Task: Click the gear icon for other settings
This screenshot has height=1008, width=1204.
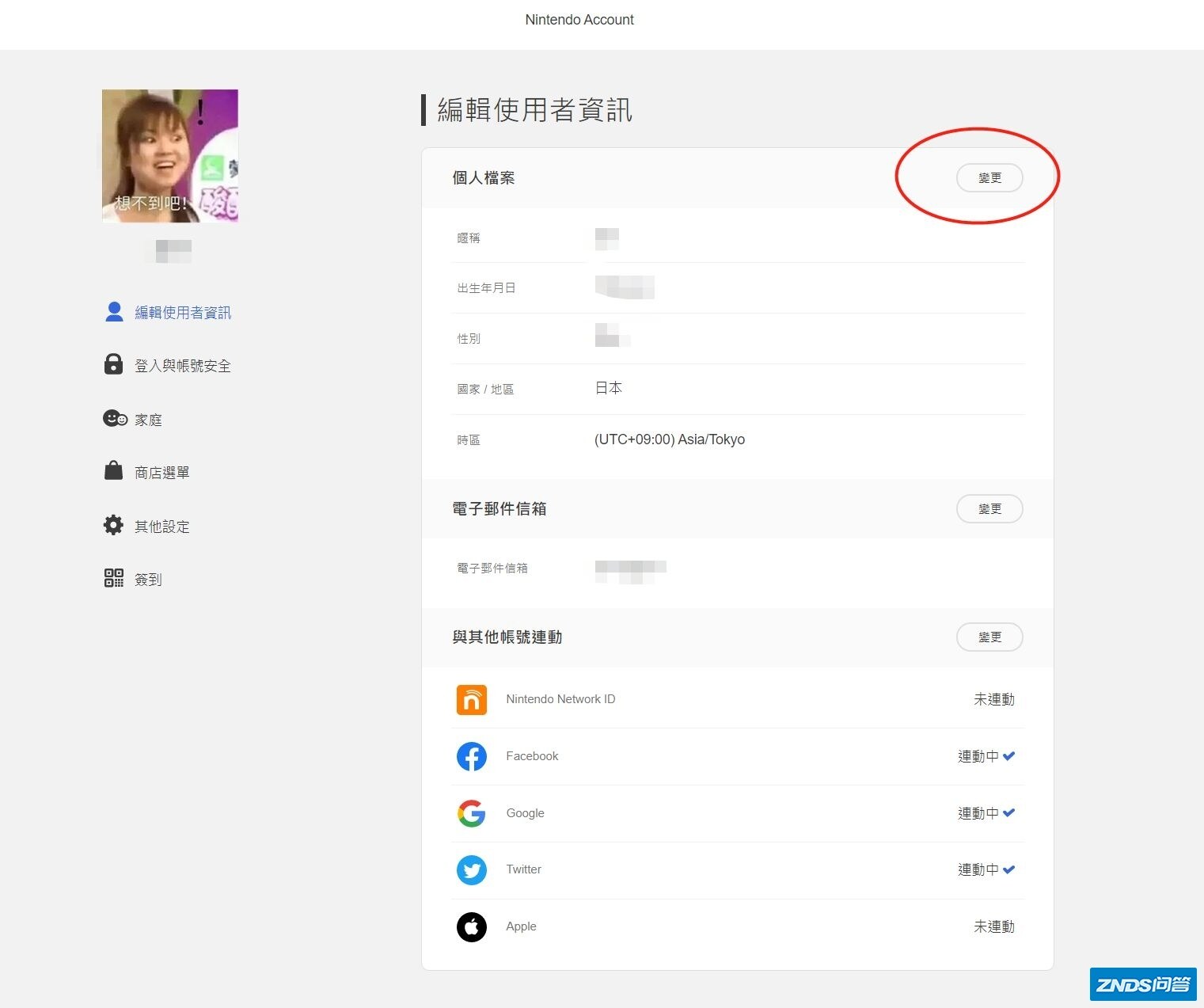Action: pos(113,525)
